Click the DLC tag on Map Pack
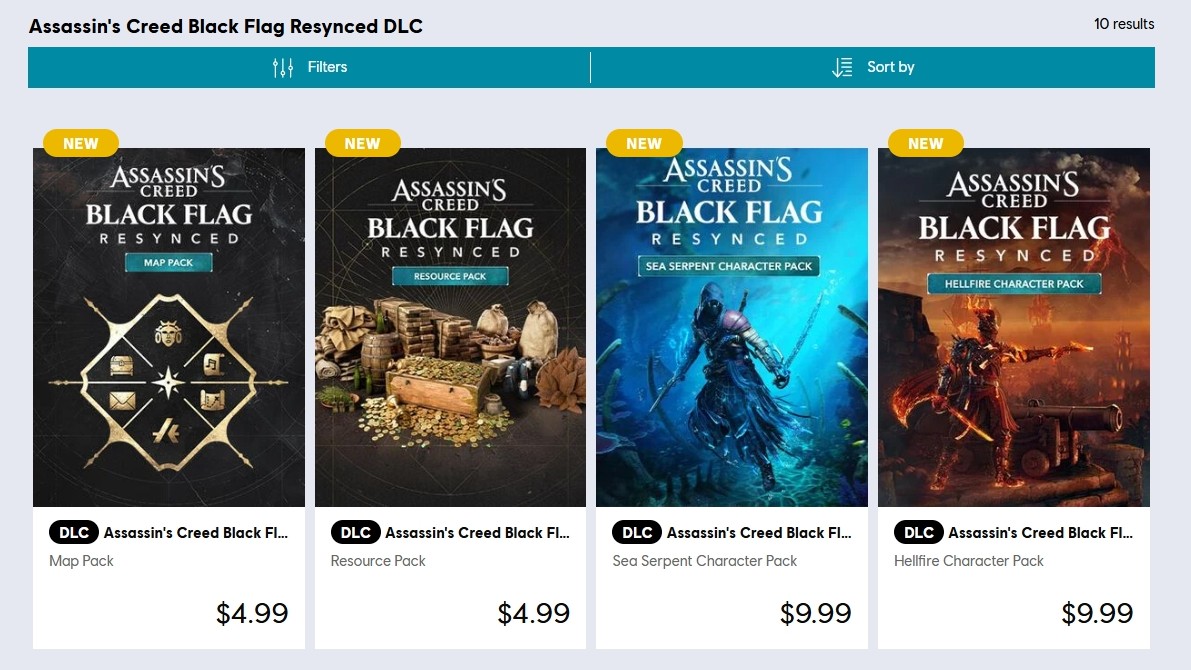This screenshot has width=1191, height=670. [74, 533]
